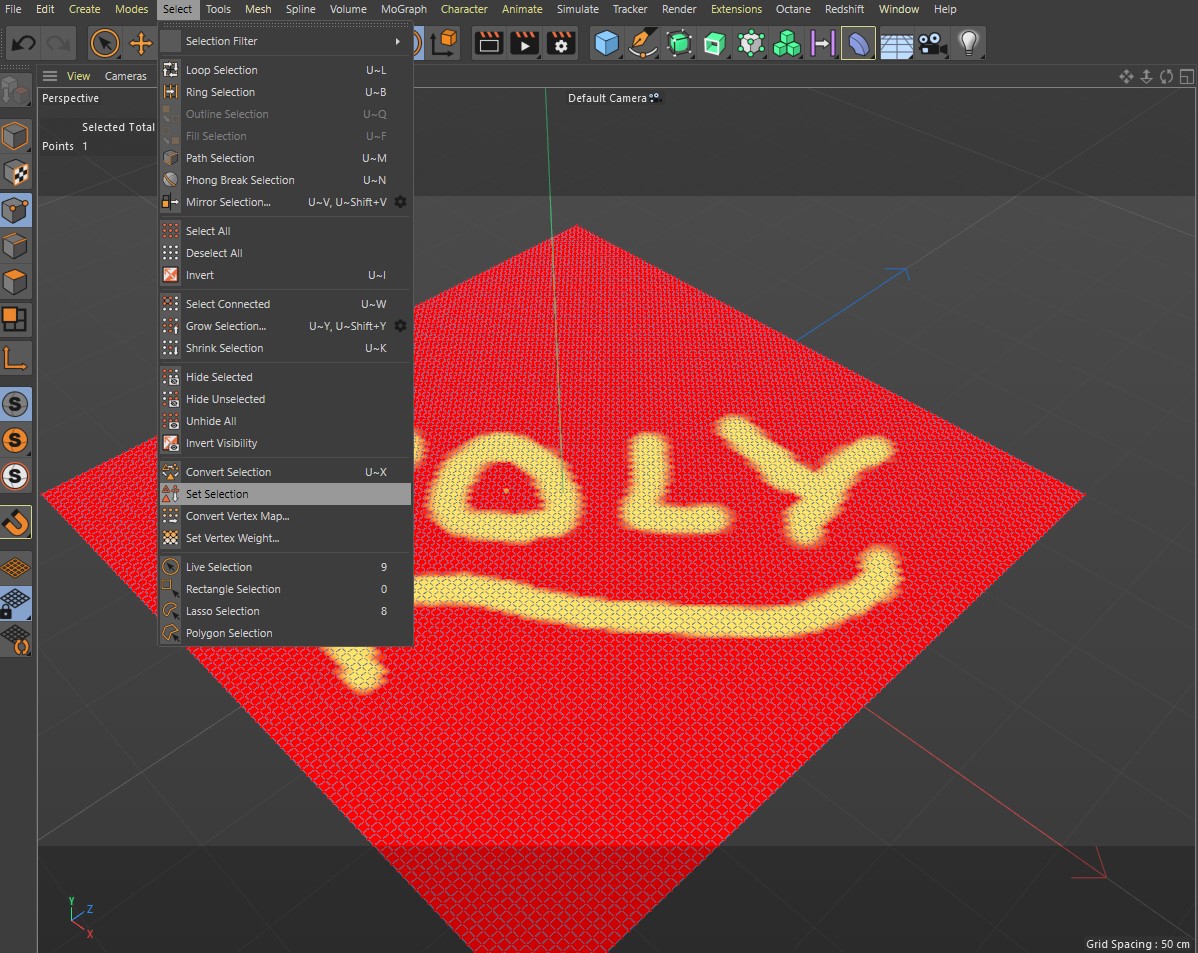The image size is (1198, 953).
Task: Choose Lasso Selection menu entry
Action: (285, 611)
